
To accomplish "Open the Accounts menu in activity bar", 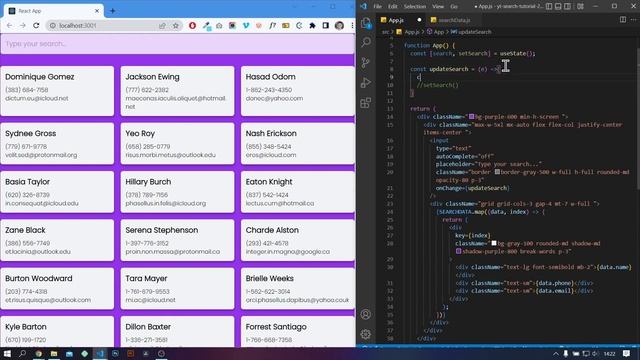I will 366,314.
